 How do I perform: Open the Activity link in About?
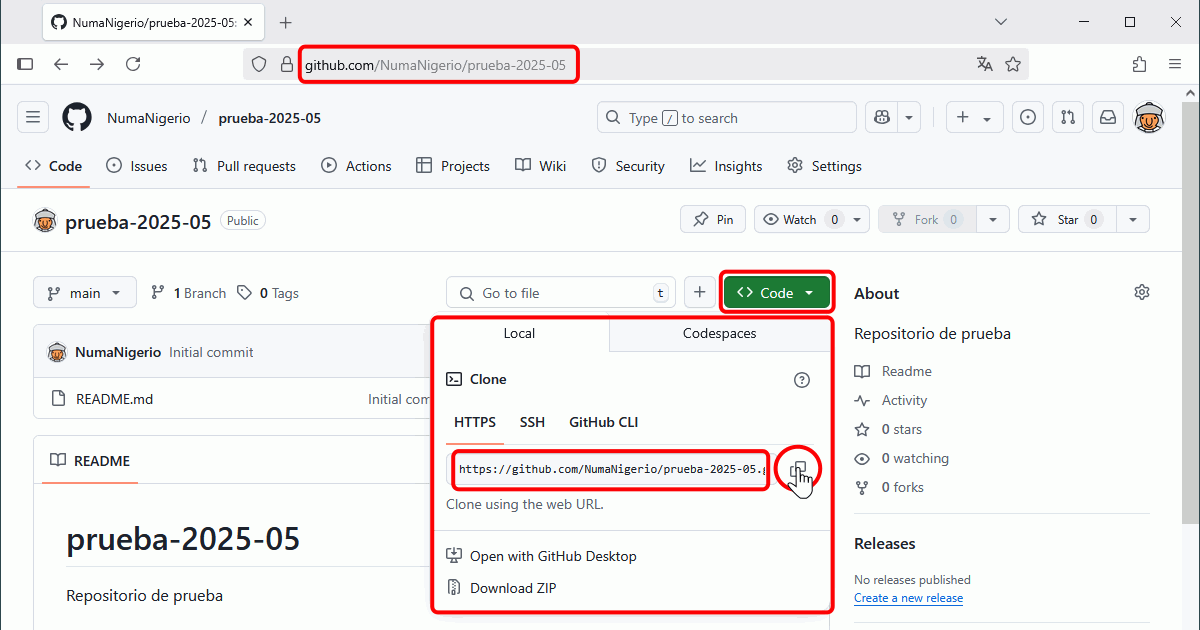(x=904, y=400)
